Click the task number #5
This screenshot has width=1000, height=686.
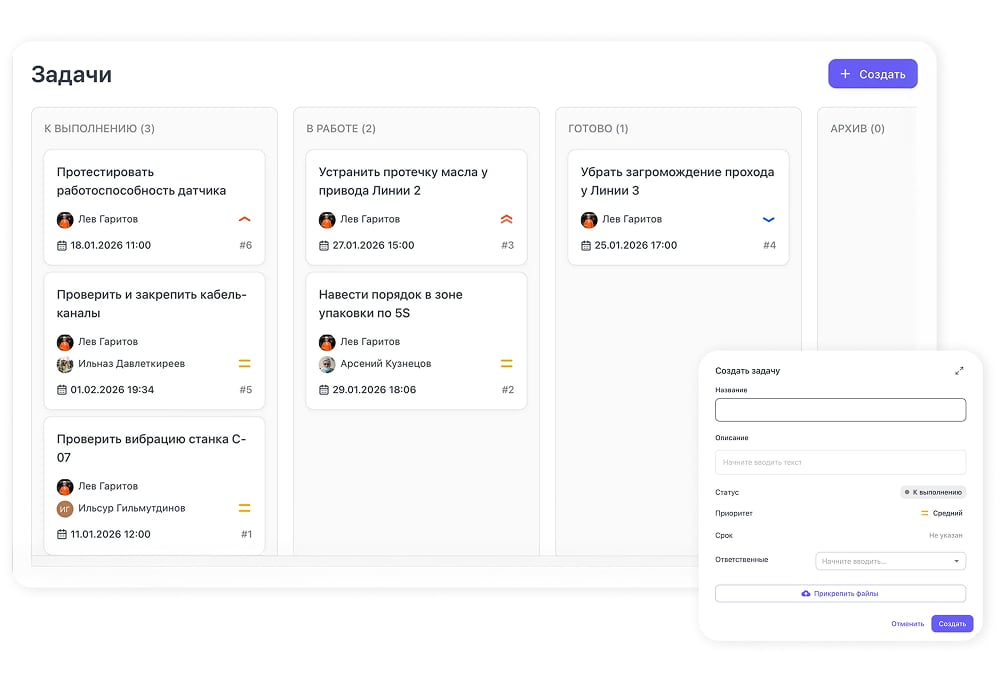tap(246, 390)
